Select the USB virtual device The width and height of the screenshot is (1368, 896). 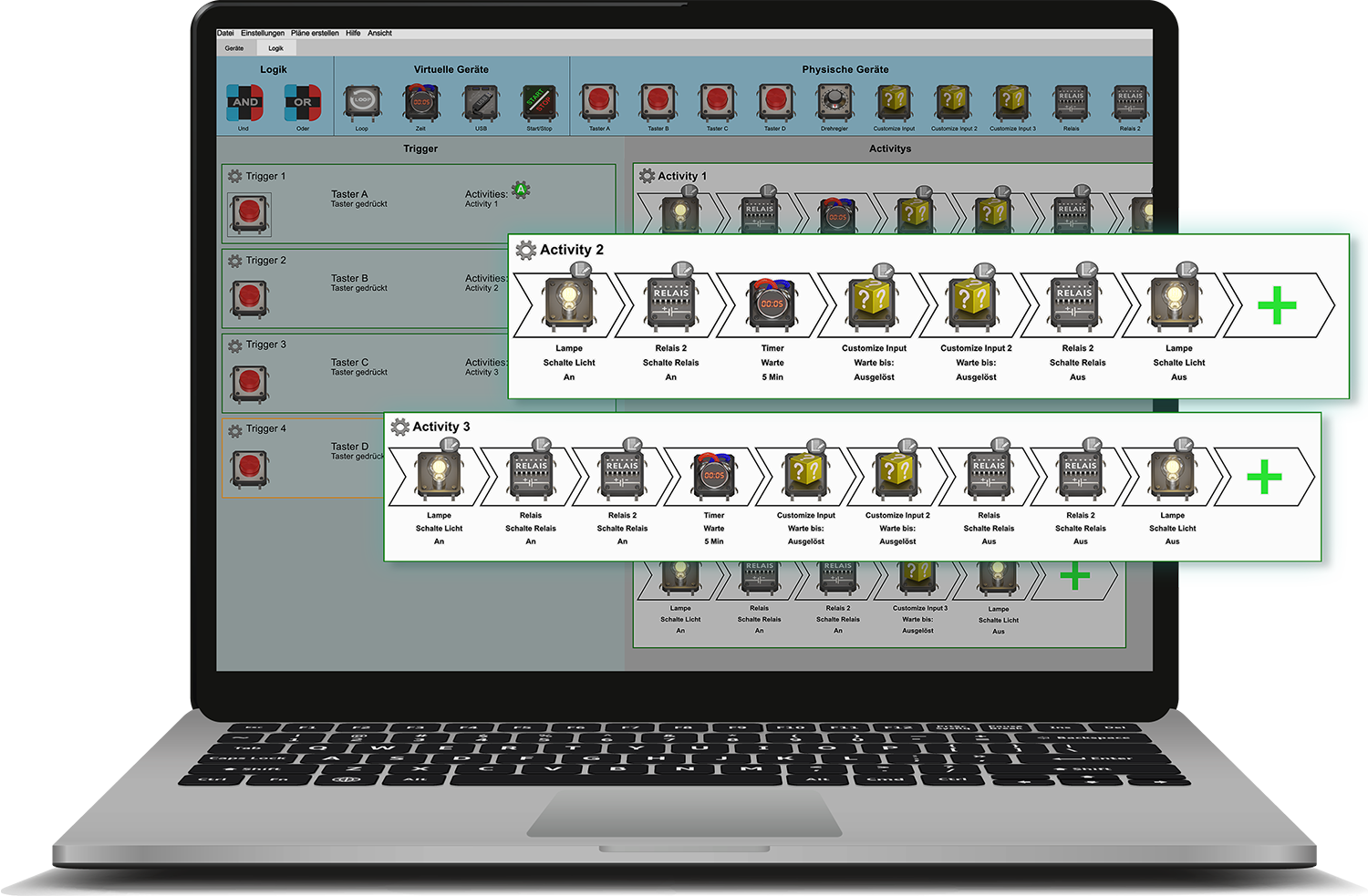tap(481, 103)
